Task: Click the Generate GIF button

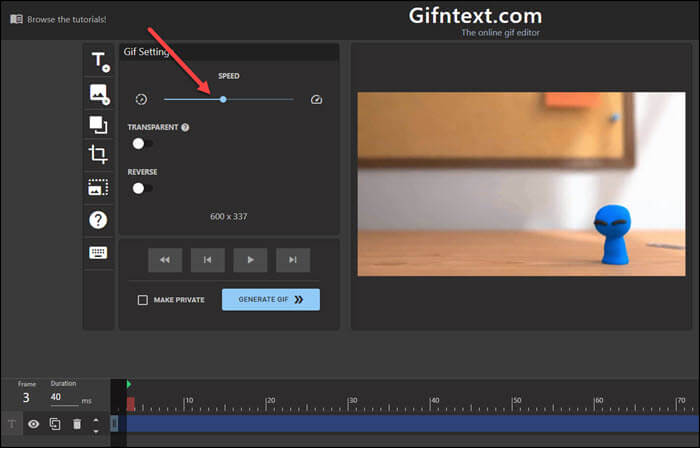Action: pos(271,299)
